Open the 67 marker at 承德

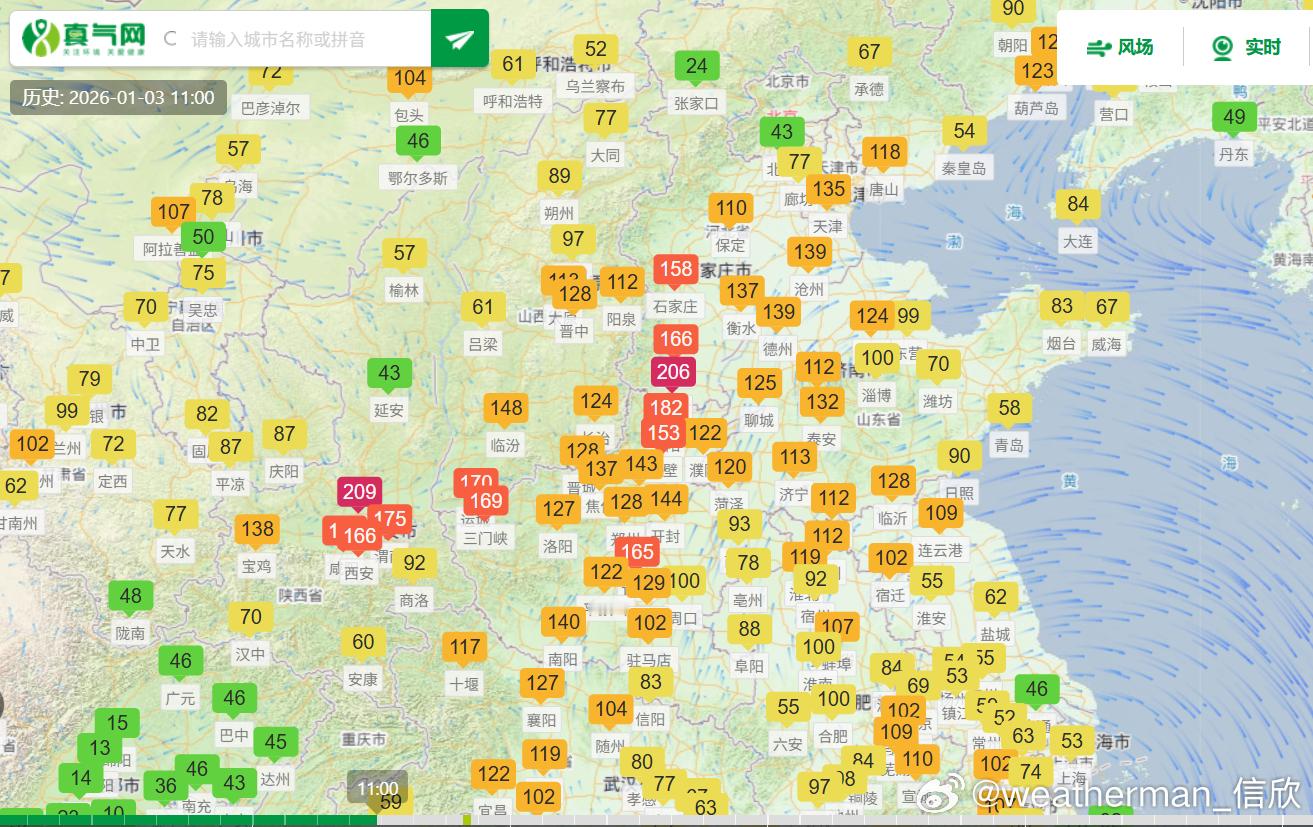(x=869, y=54)
